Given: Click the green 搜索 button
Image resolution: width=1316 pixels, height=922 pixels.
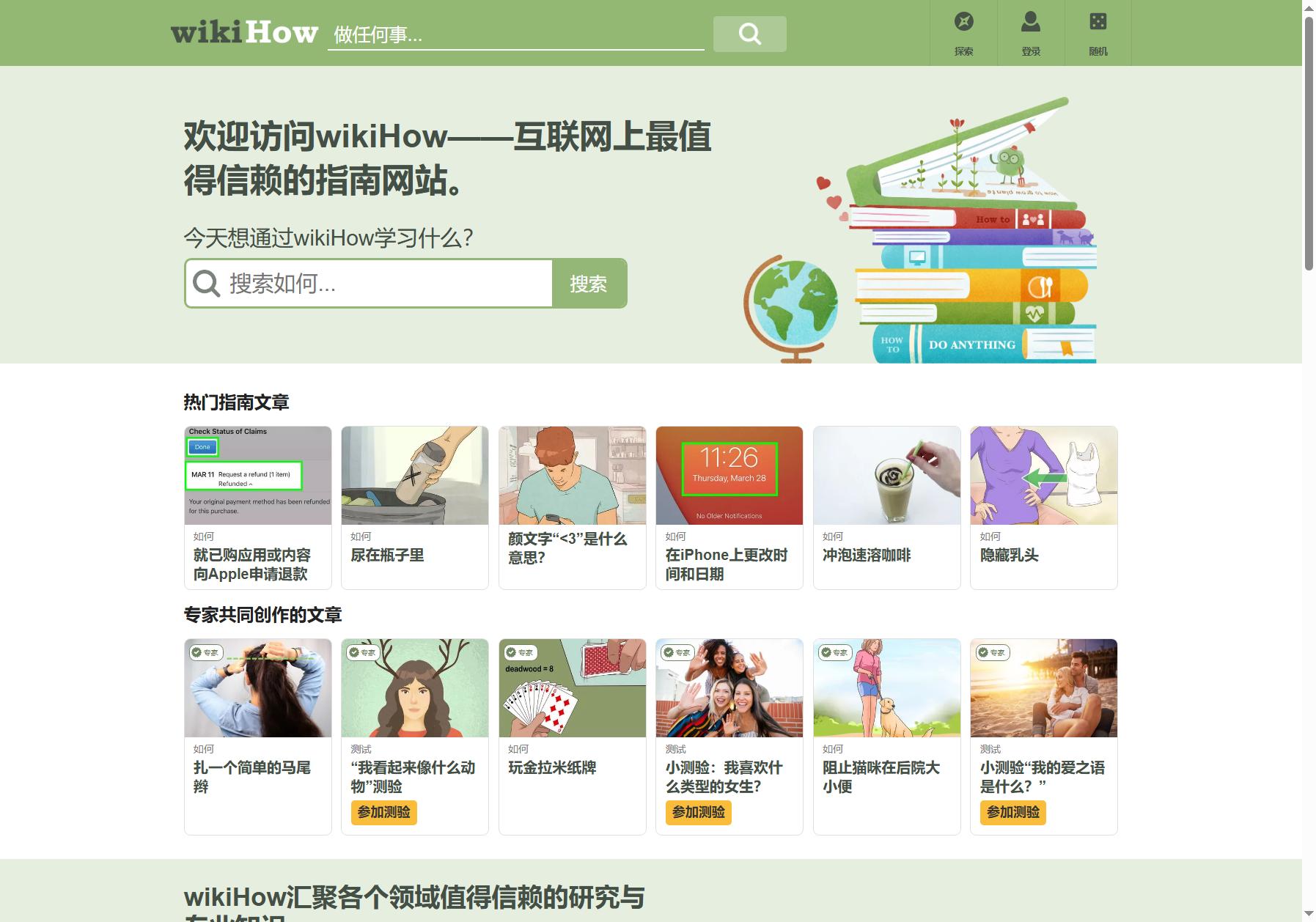Looking at the screenshot, I should (x=589, y=284).
